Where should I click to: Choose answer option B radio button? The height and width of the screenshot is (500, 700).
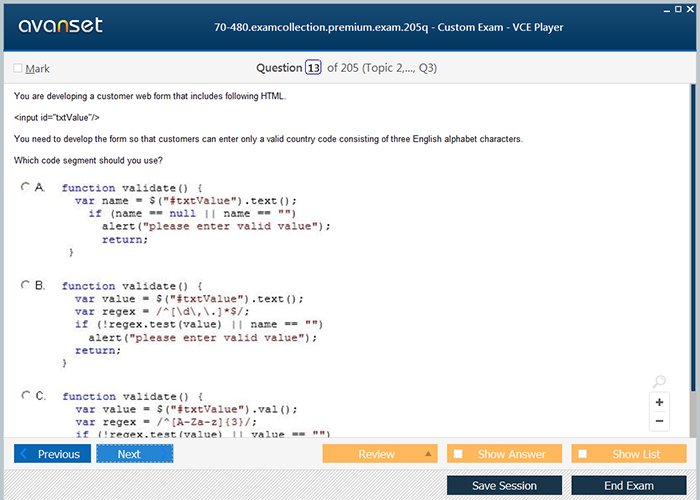pos(25,285)
